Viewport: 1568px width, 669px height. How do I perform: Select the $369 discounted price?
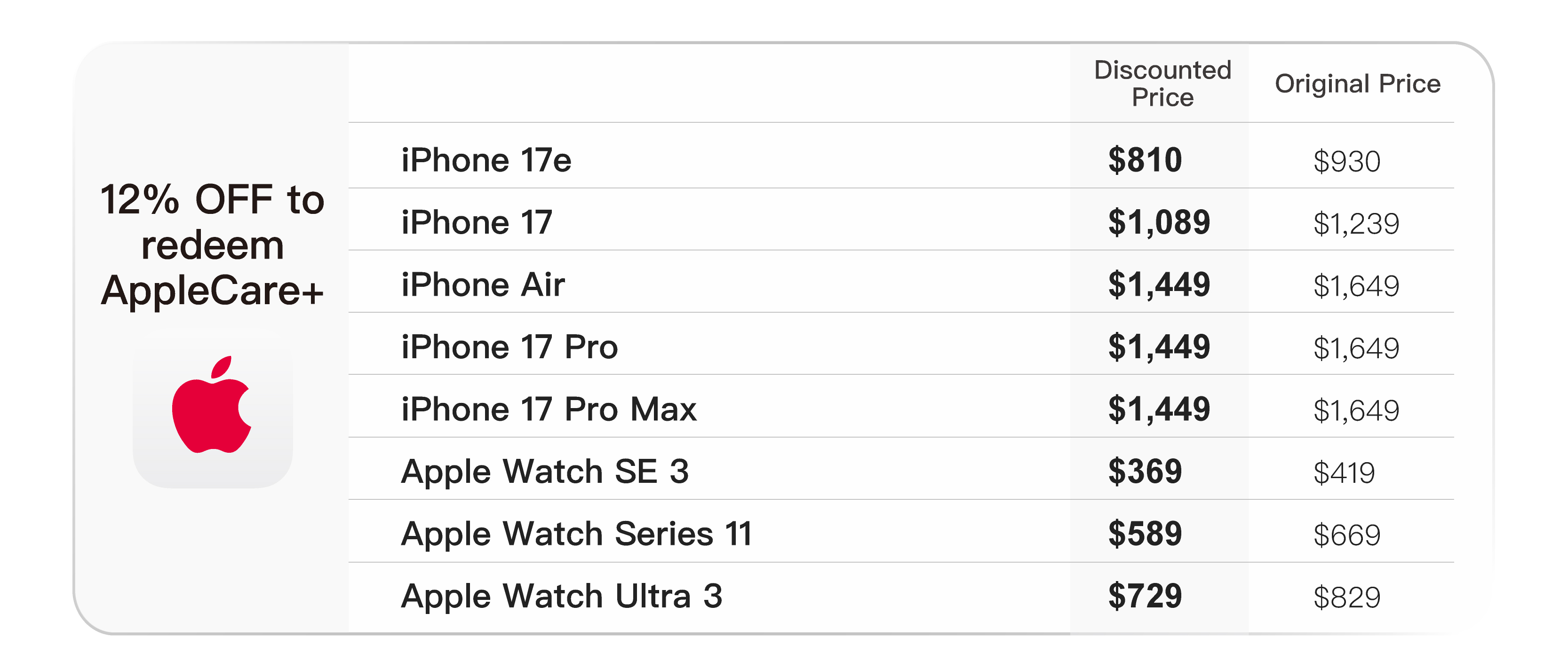pos(1145,472)
